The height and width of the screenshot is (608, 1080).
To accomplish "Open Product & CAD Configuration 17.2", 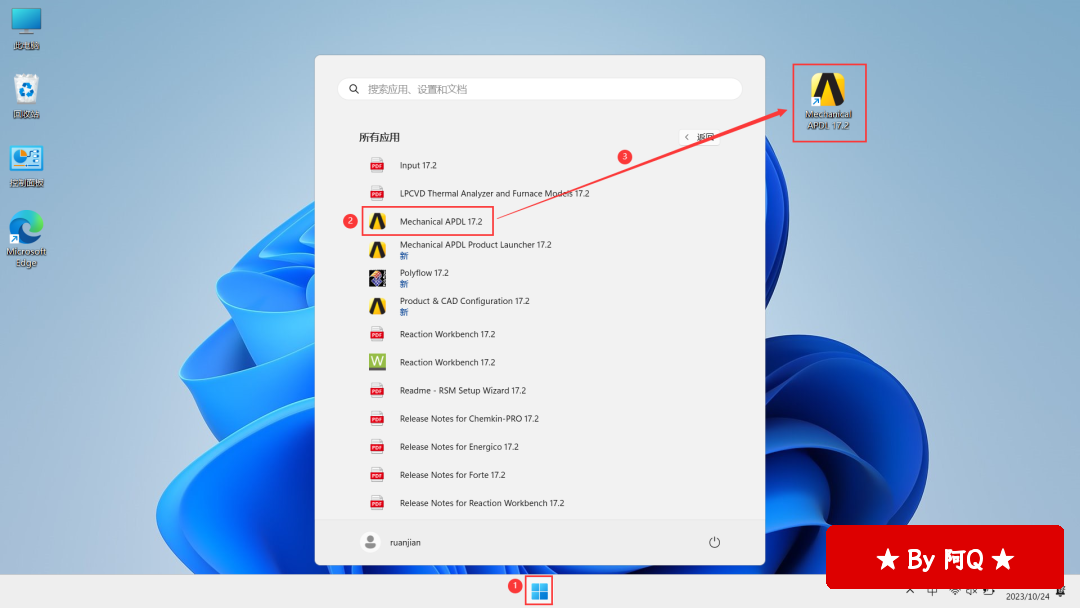I will pyautogui.click(x=464, y=301).
